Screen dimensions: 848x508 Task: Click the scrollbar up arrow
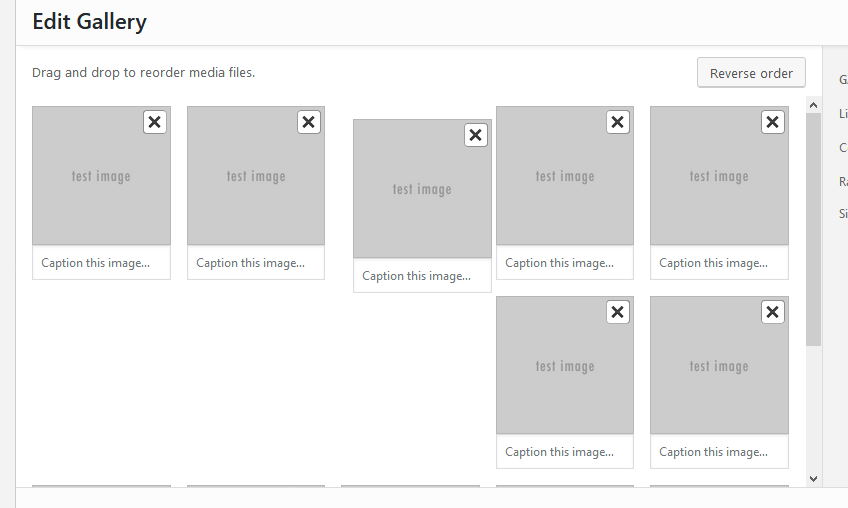(813, 105)
